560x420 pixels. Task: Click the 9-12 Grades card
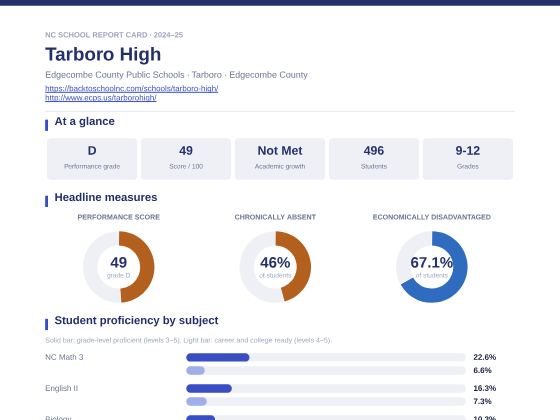468,159
